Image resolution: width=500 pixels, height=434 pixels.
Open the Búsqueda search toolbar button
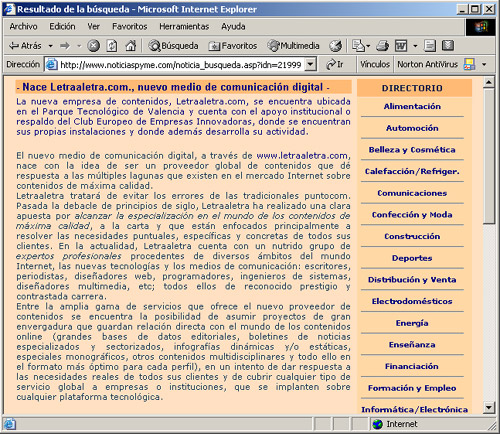click(x=173, y=46)
